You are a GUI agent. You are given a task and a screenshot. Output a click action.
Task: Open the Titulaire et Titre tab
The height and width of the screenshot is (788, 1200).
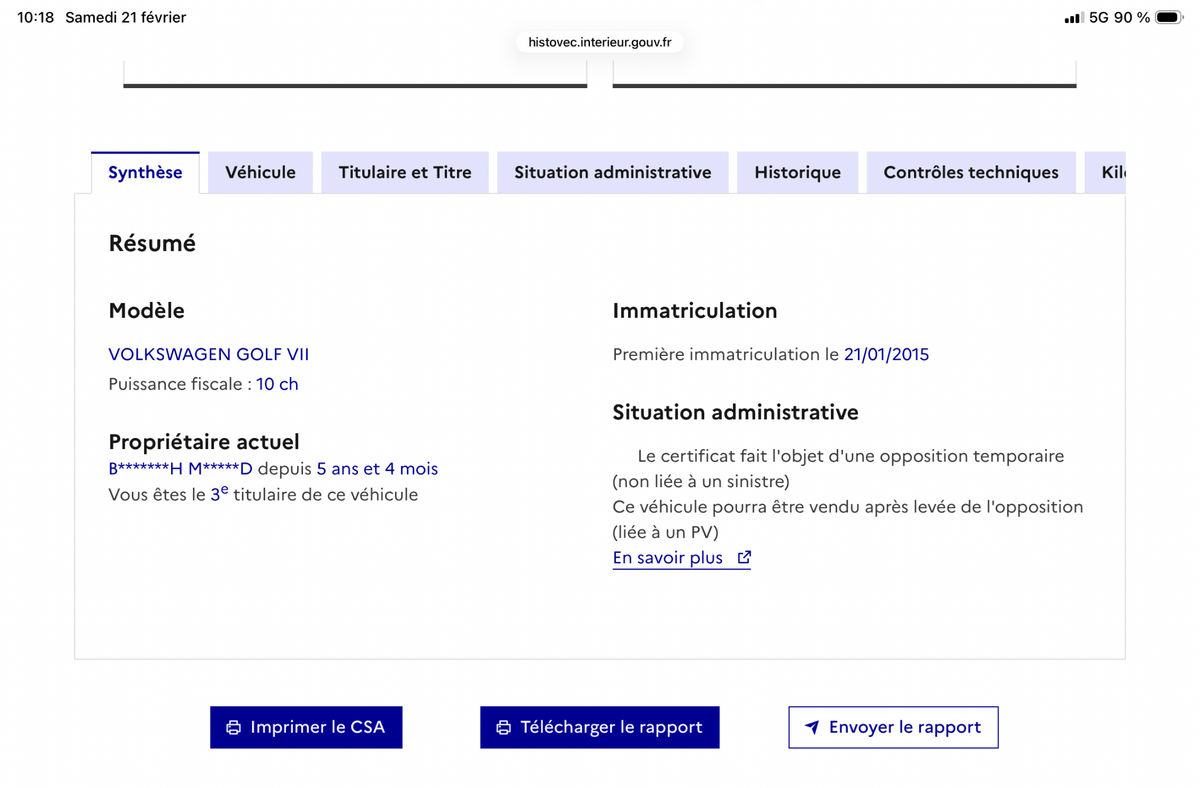coord(405,172)
